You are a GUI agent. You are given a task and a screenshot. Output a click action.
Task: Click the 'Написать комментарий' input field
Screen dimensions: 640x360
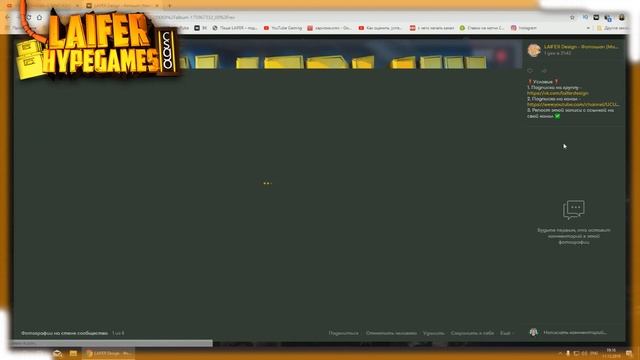click(575, 332)
